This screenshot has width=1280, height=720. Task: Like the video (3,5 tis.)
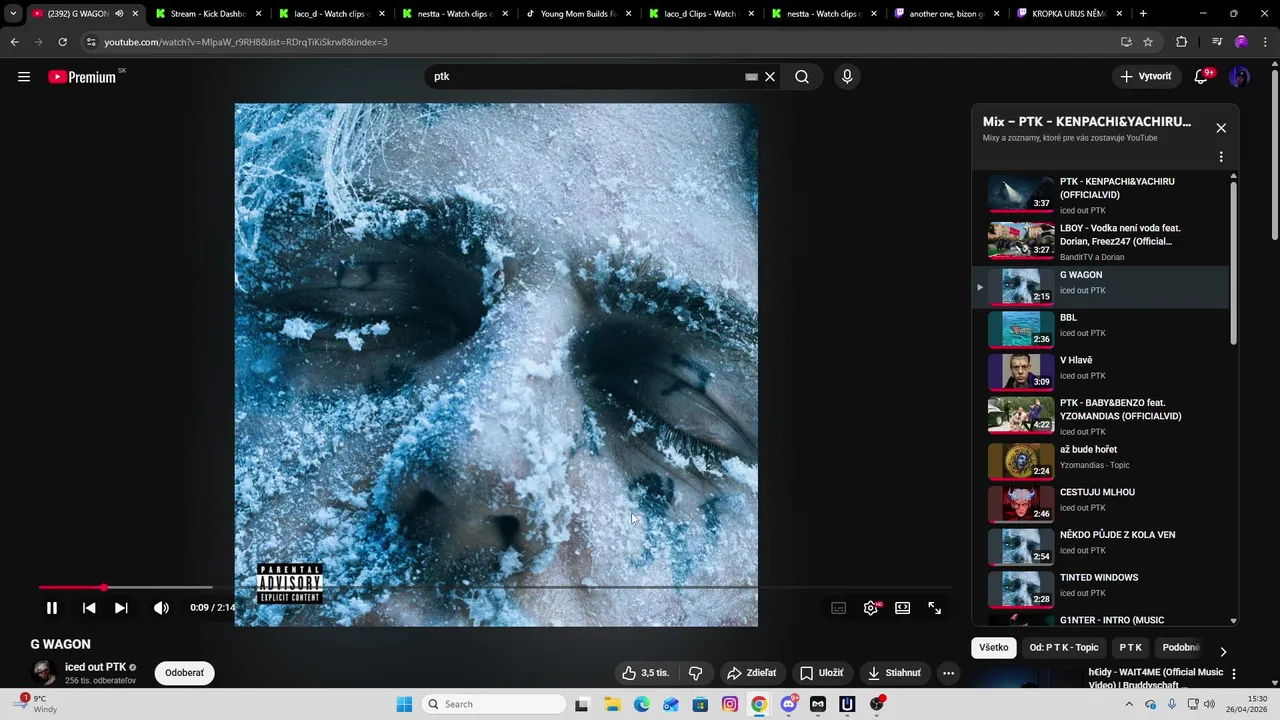click(x=646, y=673)
